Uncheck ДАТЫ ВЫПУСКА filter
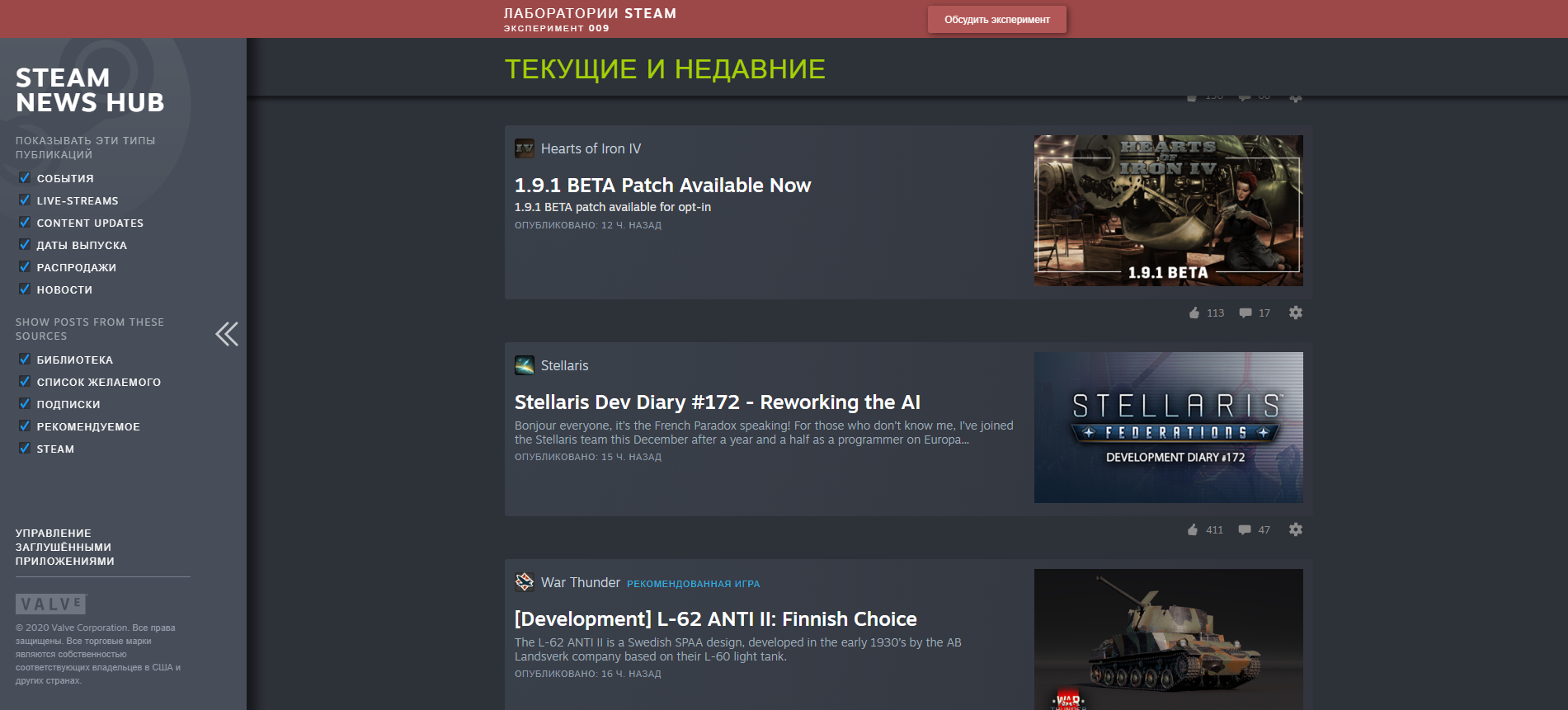The image size is (1568, 710). (25, 245)
